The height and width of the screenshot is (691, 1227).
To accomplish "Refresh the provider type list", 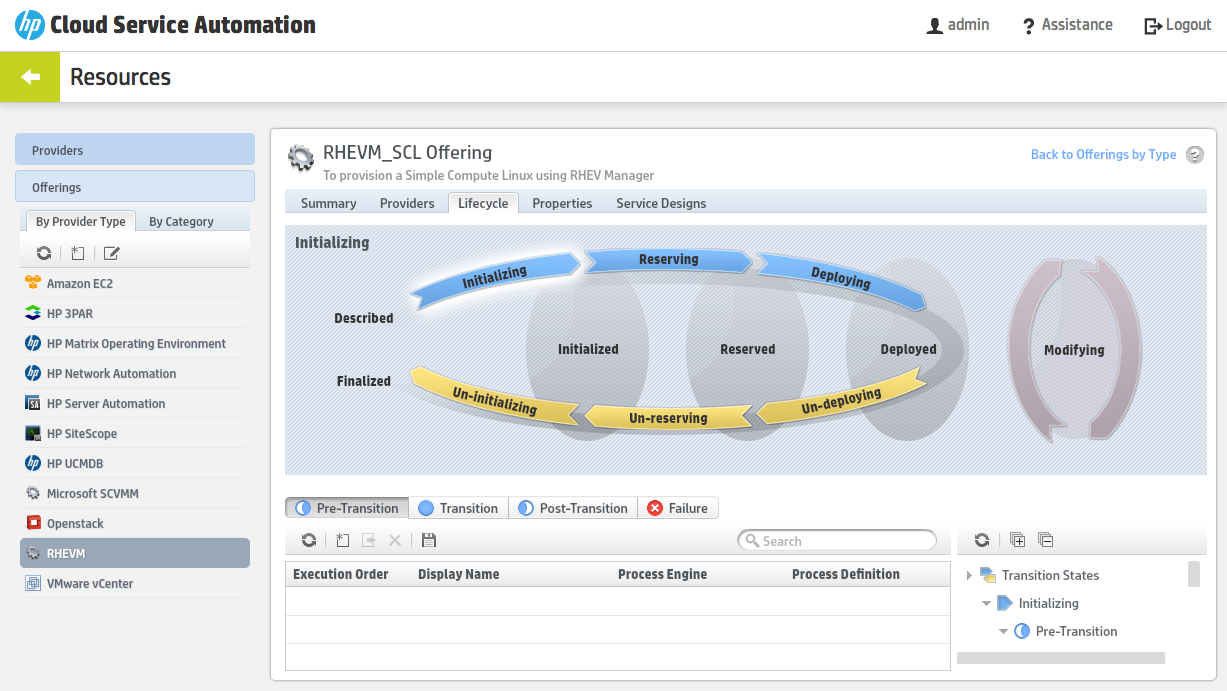I will [44, 253].
